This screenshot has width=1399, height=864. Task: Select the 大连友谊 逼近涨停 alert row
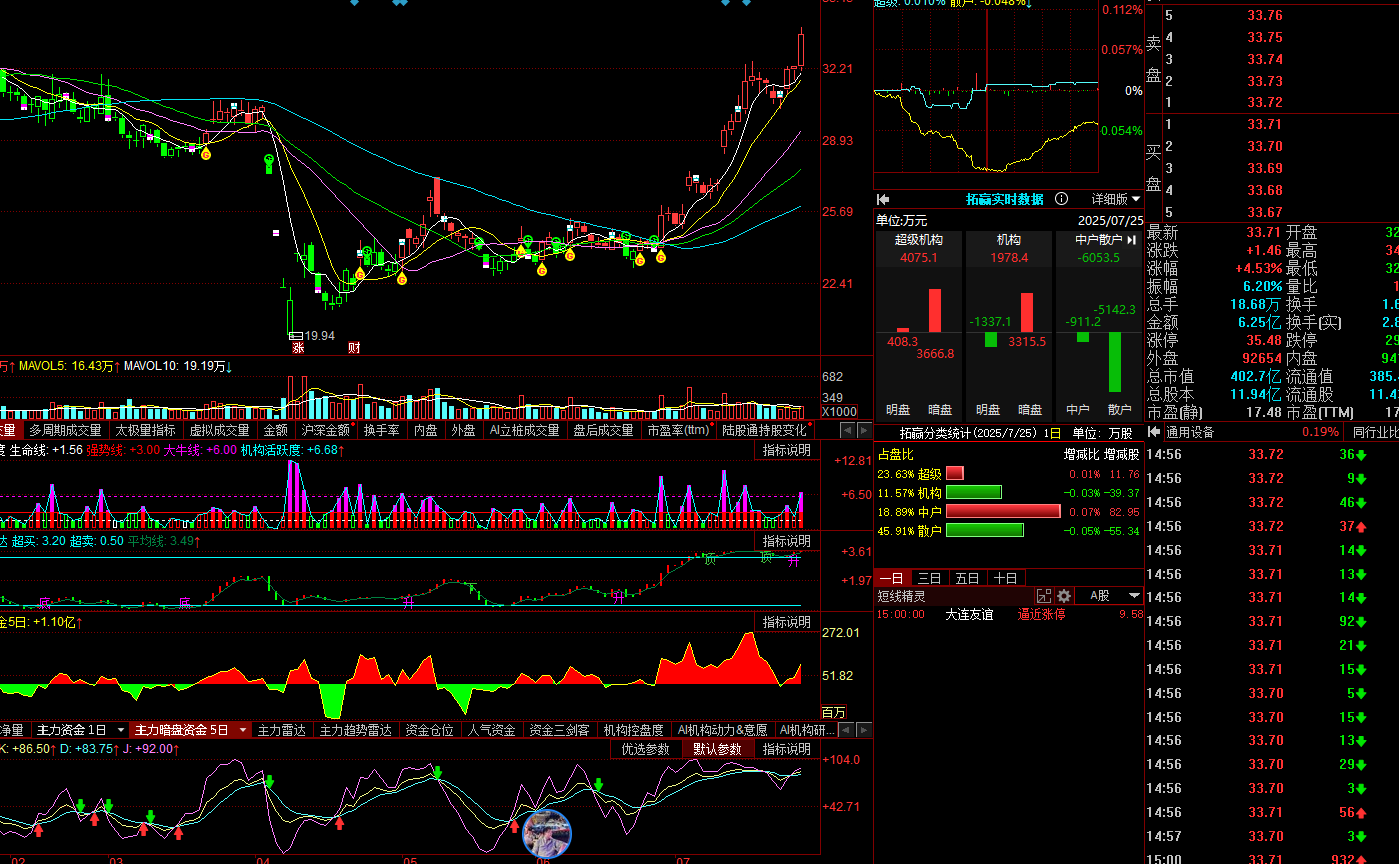tap(1010, 614)
